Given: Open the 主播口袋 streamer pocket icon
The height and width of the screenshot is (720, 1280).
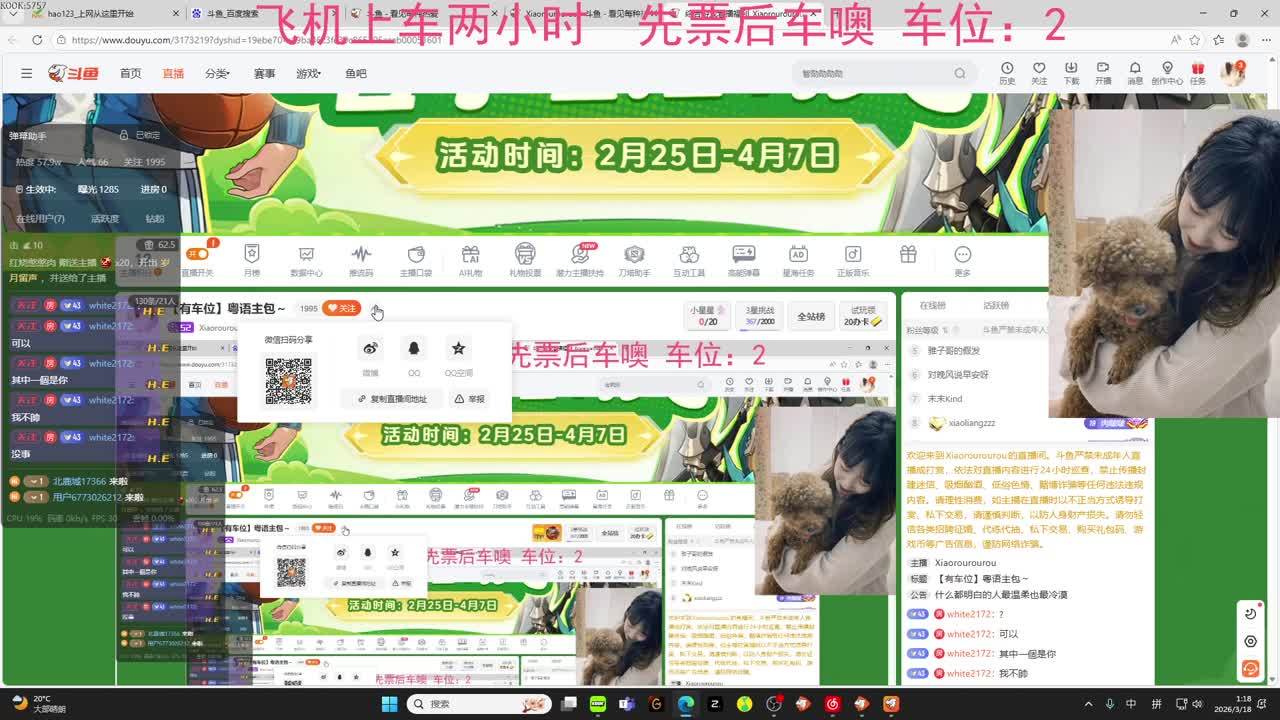Looking at the screenshot, I should click(416, 260).
